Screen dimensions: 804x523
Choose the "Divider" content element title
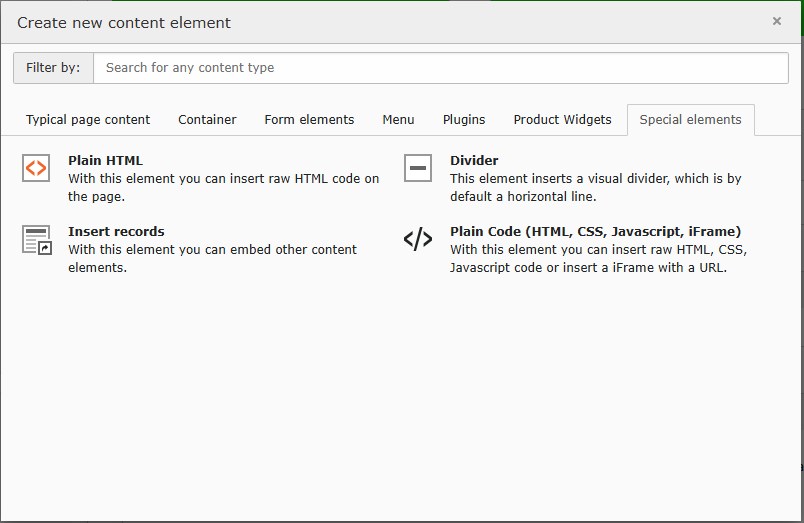point(474,160)
